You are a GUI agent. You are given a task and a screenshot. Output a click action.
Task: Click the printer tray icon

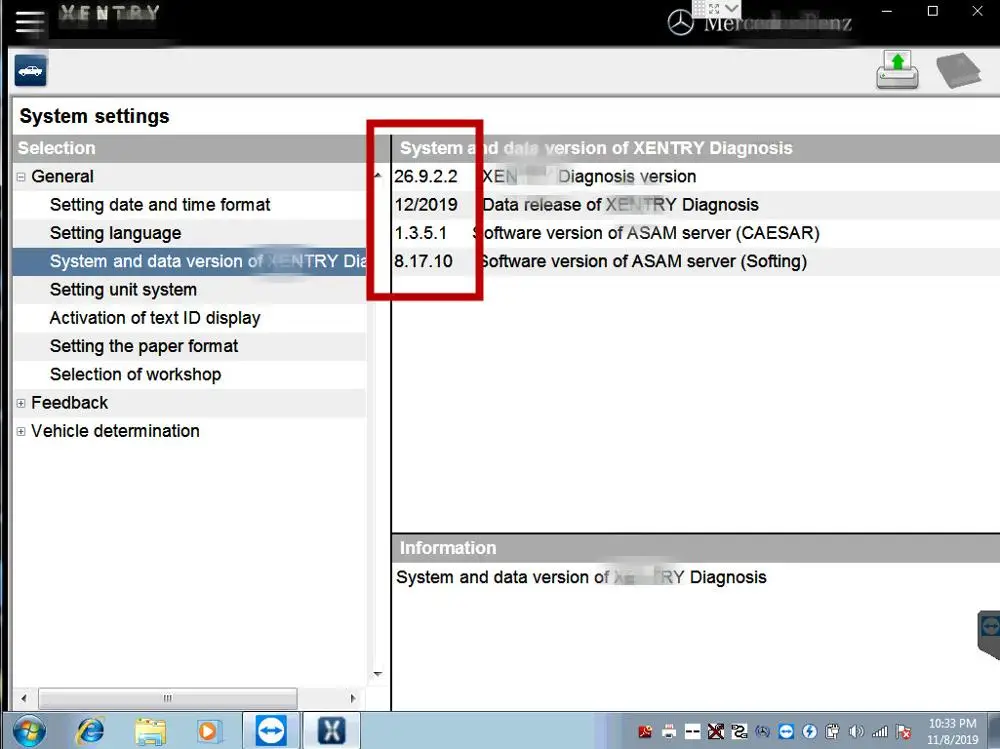tap(669, 732)
